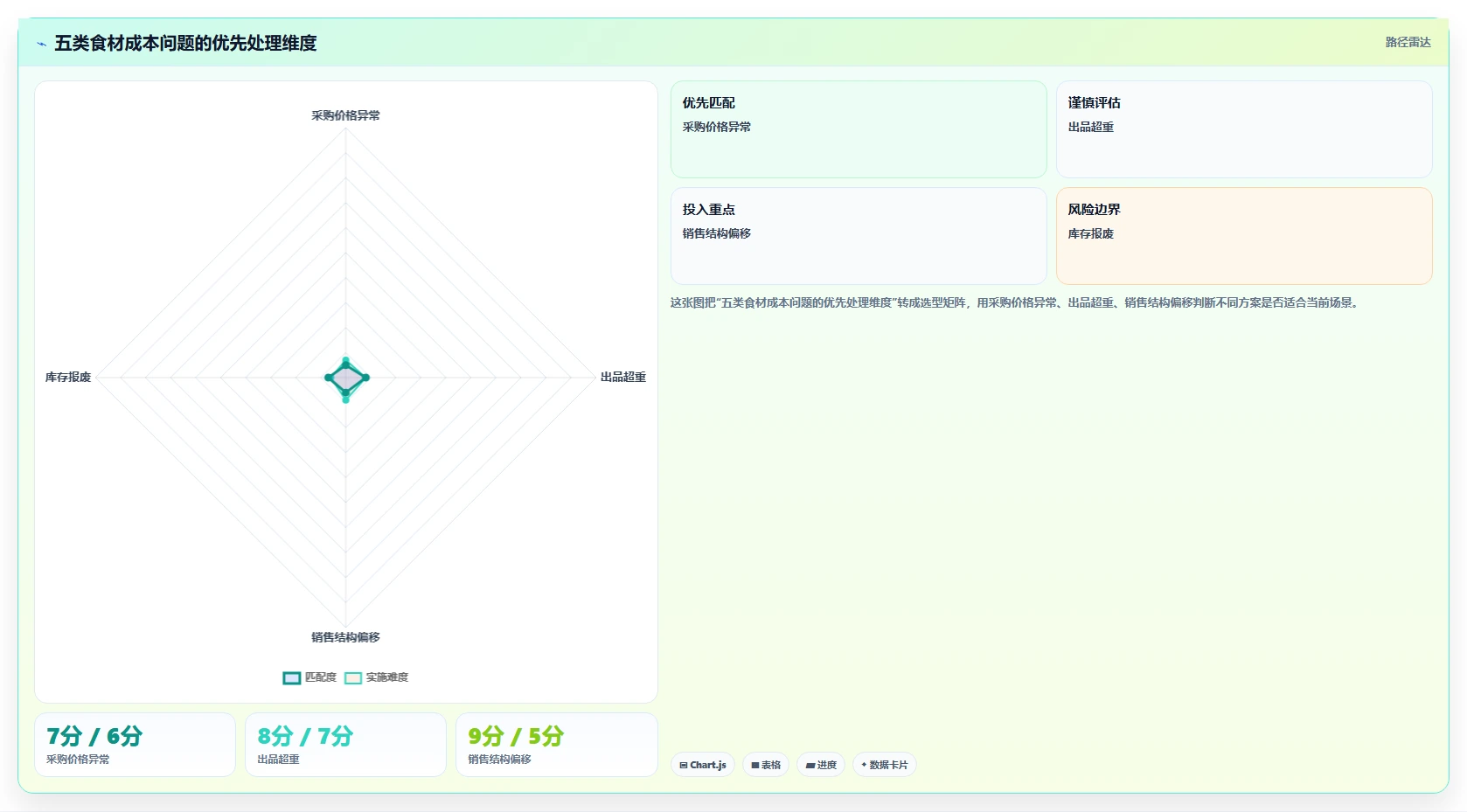Toggle the 匹配度 legend swatch
1467x812 pixels.
(x=292, y=677)
